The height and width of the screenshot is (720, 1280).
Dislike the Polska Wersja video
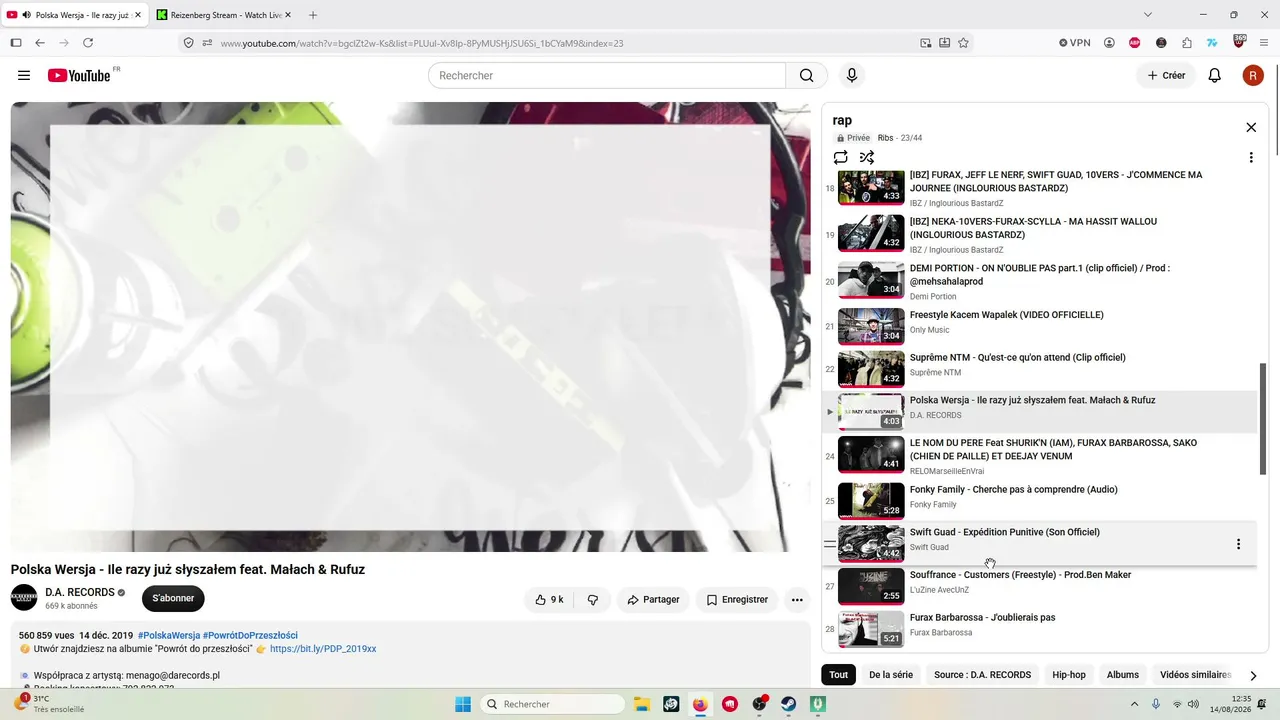(x=593, y=600)
